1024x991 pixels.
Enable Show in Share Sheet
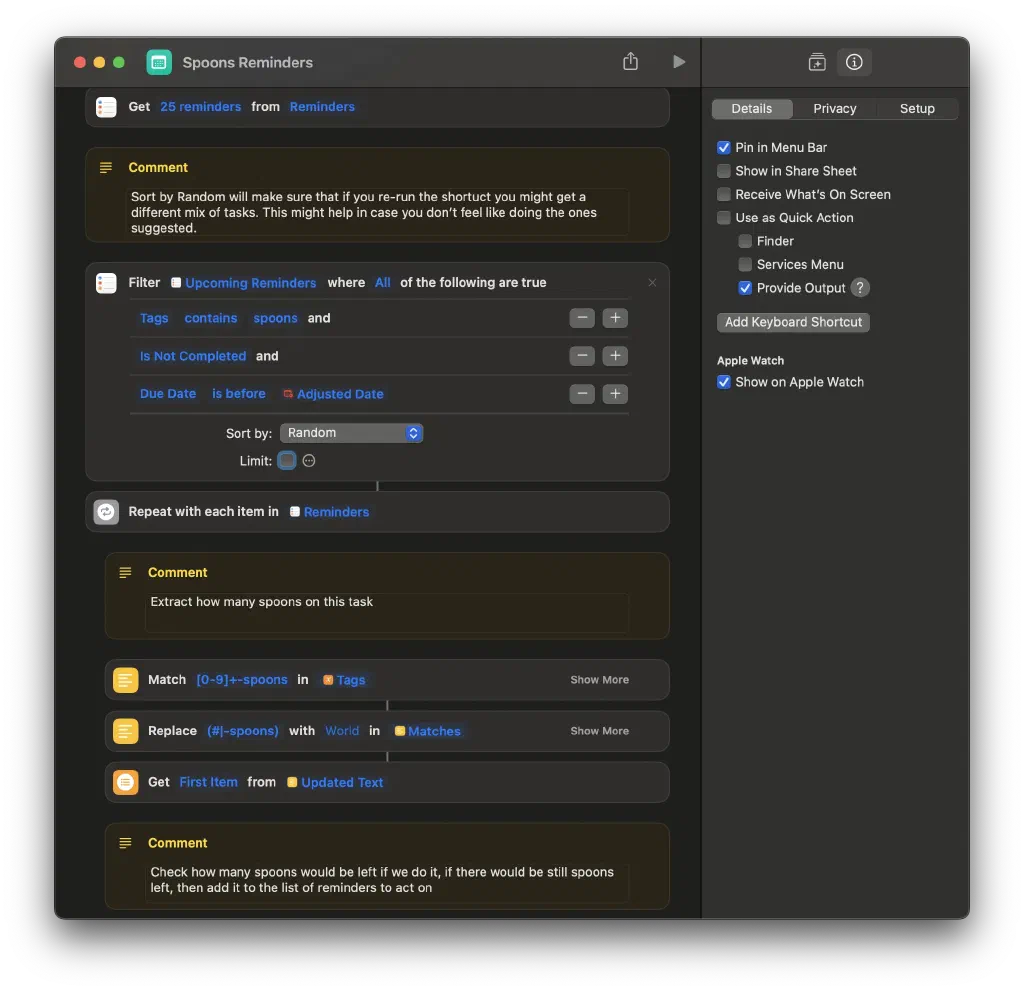pos(724,171)
